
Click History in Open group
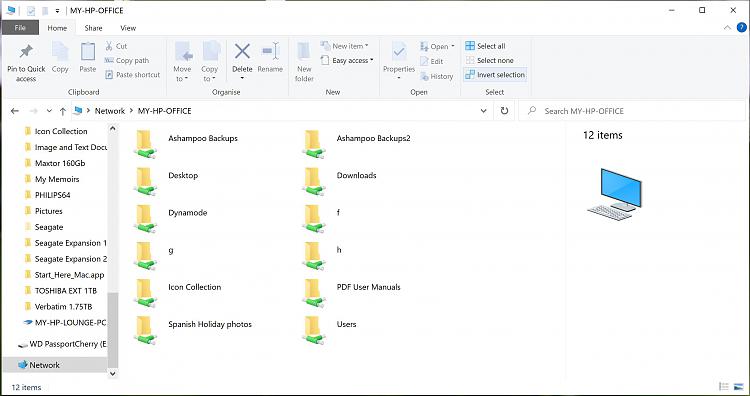point(436,76)
